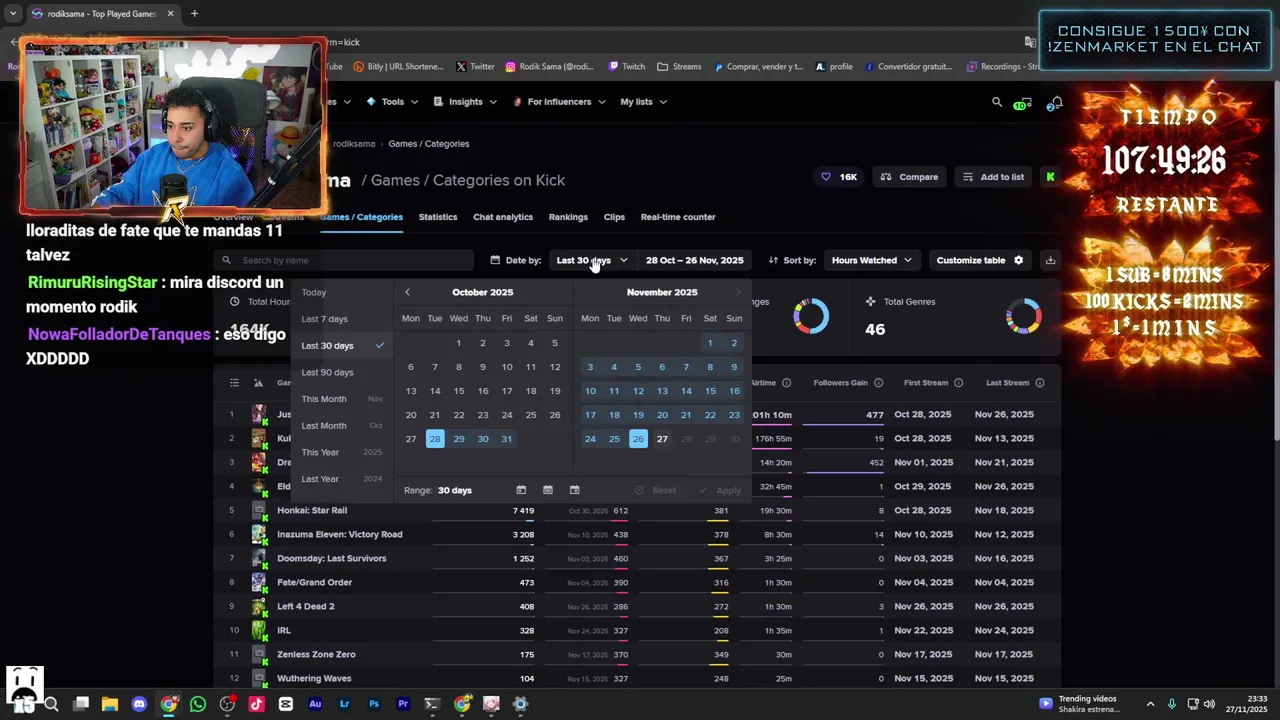Viewport: 1280px width, 720px height.
Task: Go to next month in calendar
Action: [739, 292]
